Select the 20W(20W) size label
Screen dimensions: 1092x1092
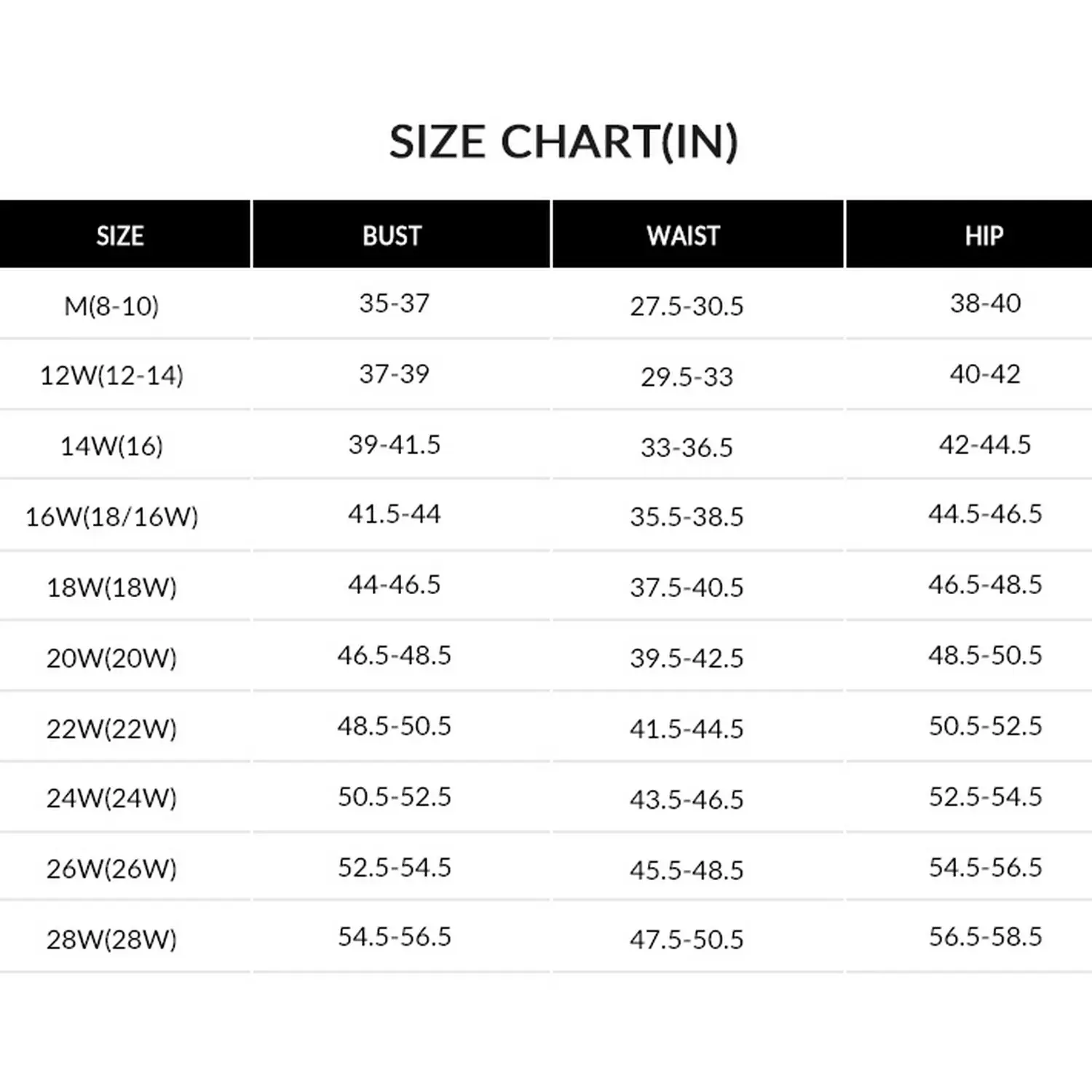pos(111,657)
